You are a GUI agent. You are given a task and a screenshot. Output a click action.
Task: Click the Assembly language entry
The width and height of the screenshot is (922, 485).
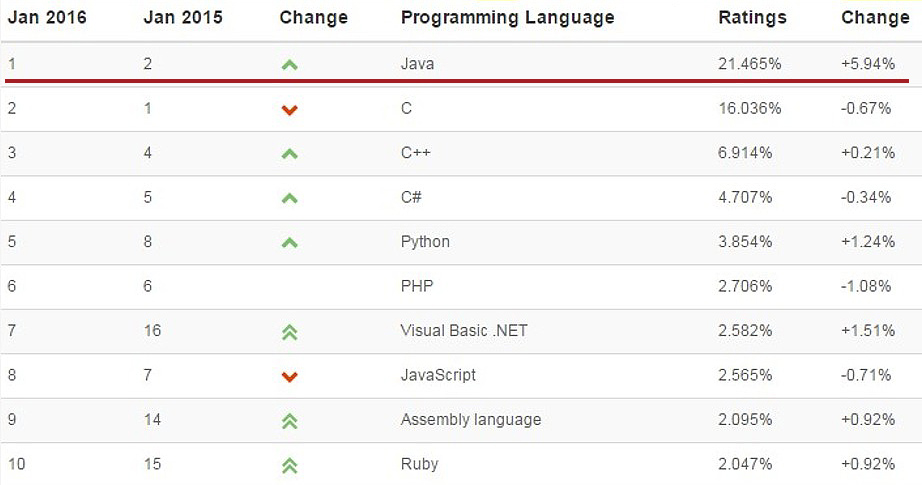(x=471, y=420)
